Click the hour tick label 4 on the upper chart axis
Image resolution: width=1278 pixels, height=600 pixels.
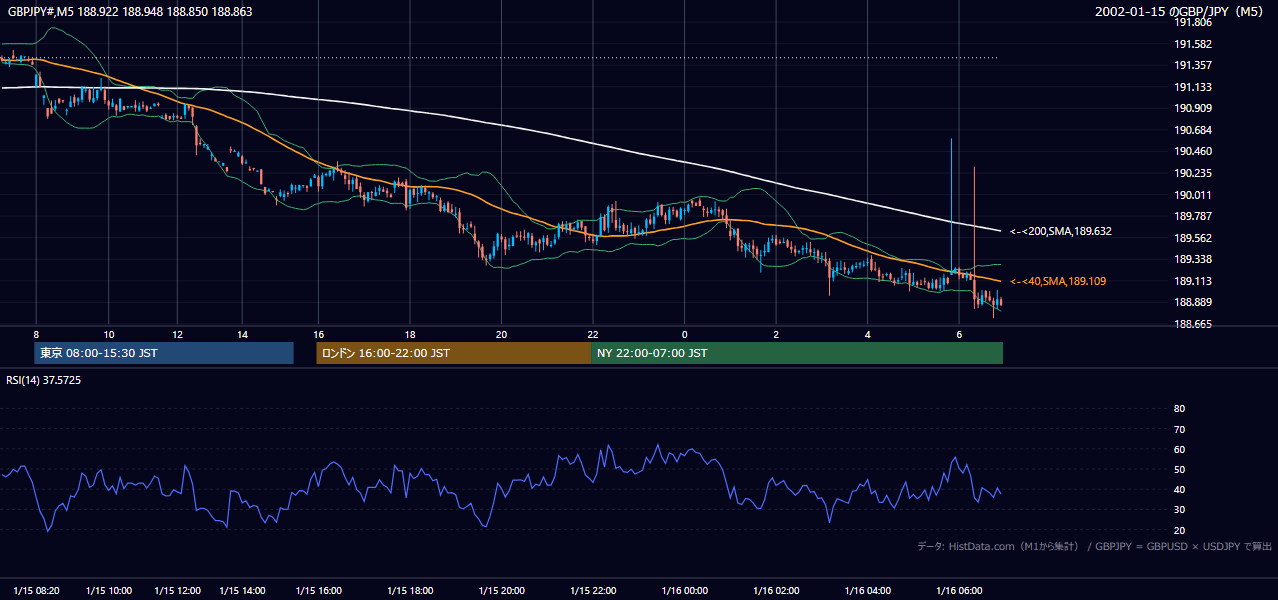[868, 334]
